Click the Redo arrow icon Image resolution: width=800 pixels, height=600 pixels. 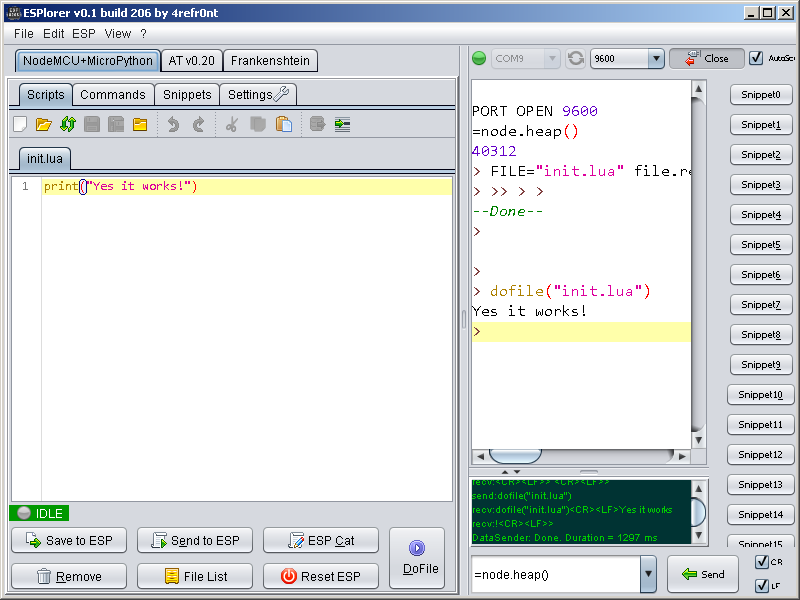click(x=198, y=125)
